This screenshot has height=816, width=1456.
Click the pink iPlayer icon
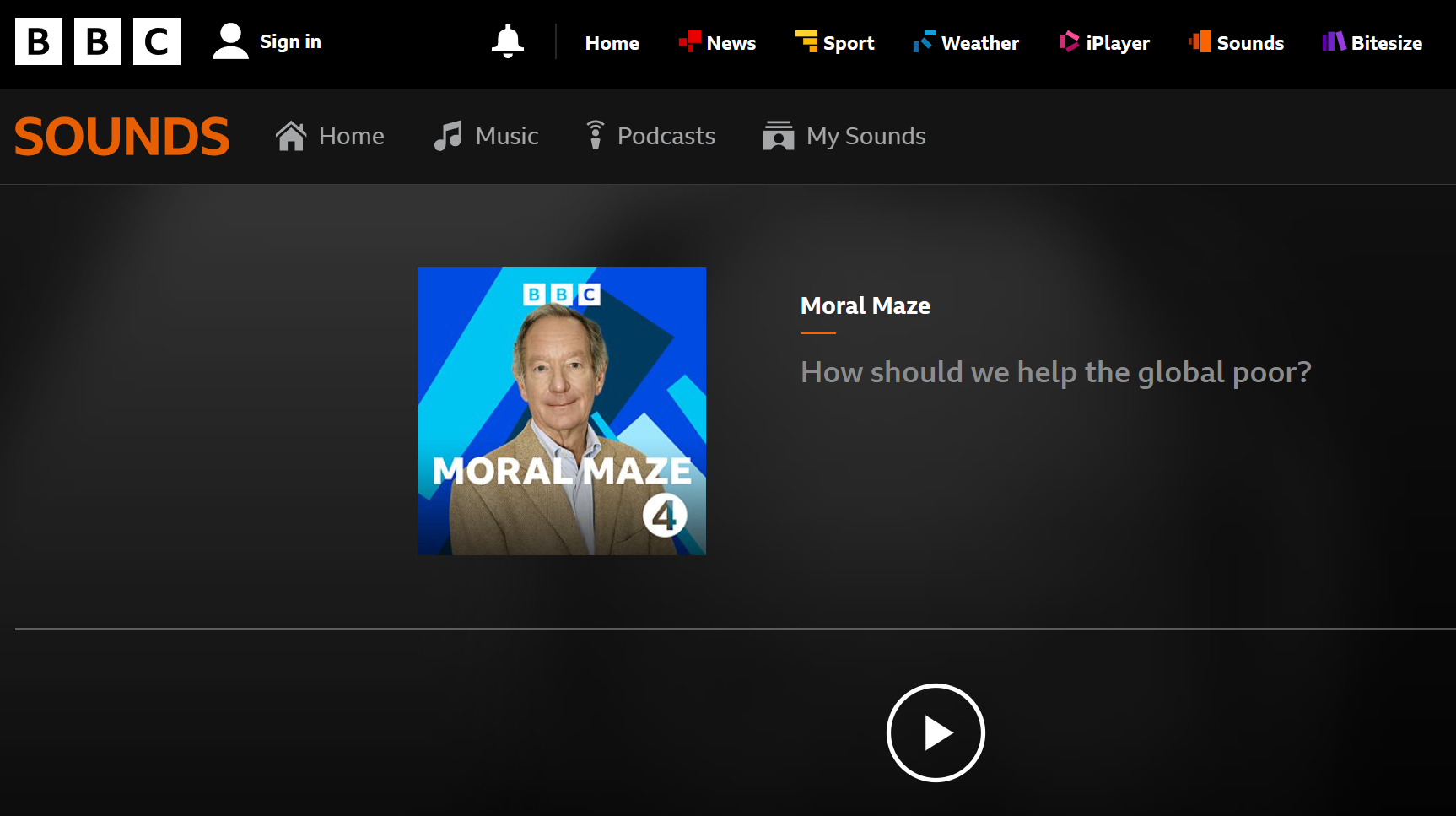(1069, 41)
